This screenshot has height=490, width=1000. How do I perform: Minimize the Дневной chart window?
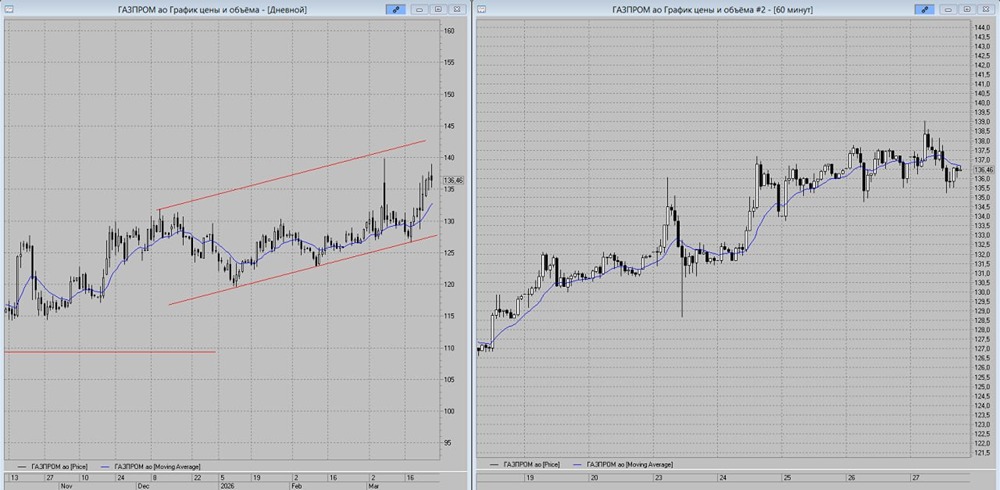pos(420,10)
